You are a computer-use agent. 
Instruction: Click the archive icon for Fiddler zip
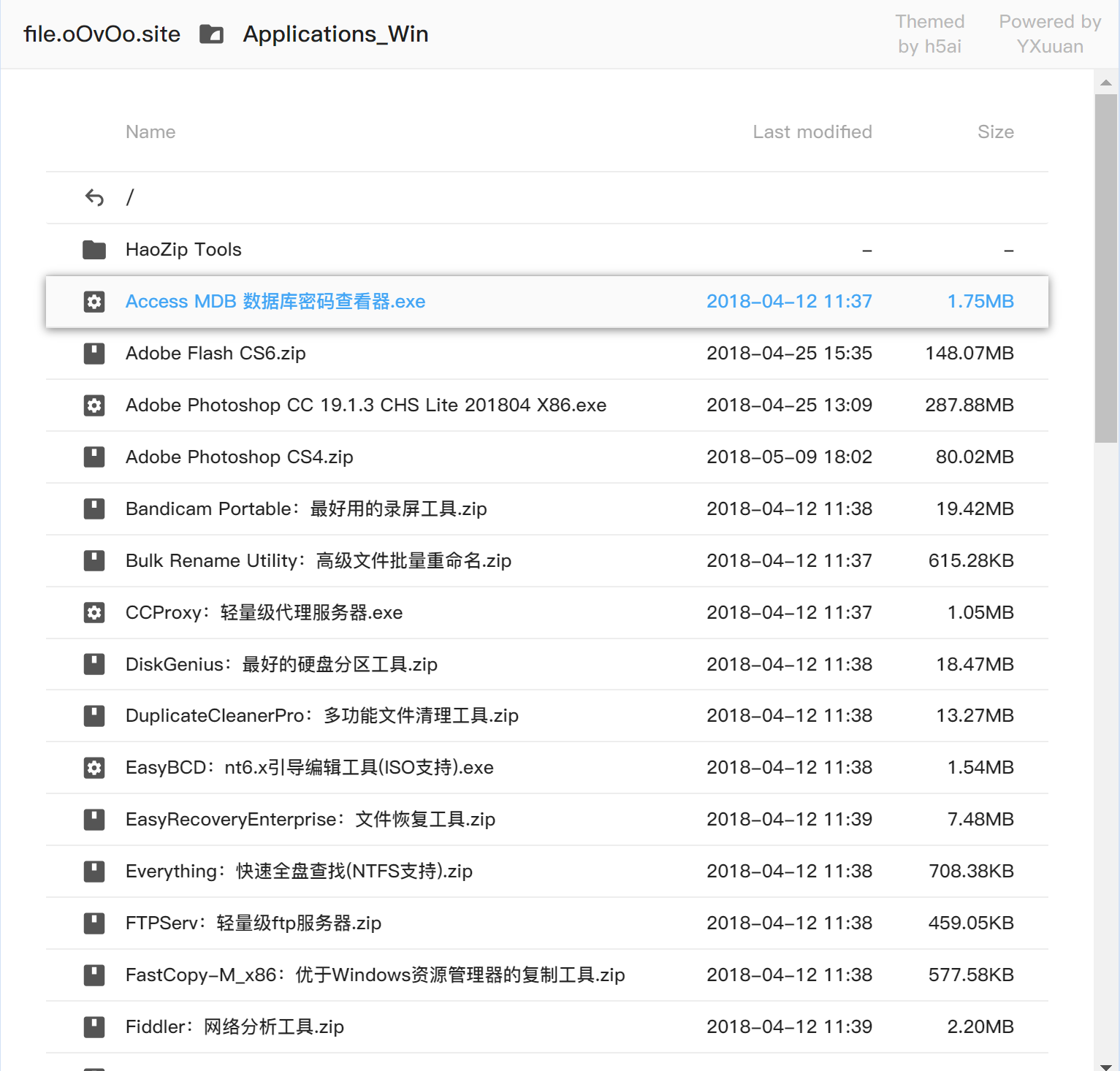[x=94, y=1027]
